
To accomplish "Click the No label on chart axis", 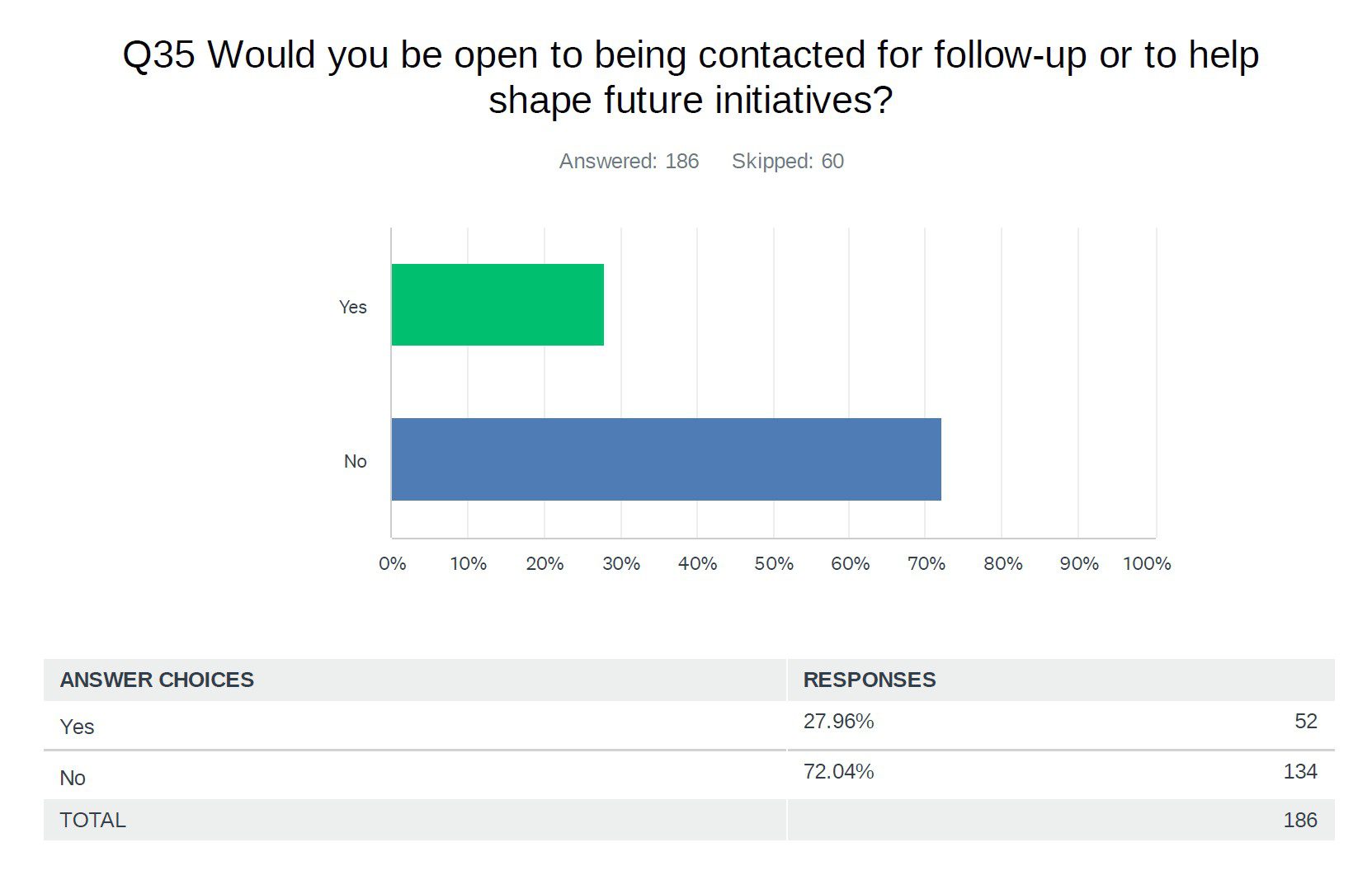I will click(x=355, y=461).
